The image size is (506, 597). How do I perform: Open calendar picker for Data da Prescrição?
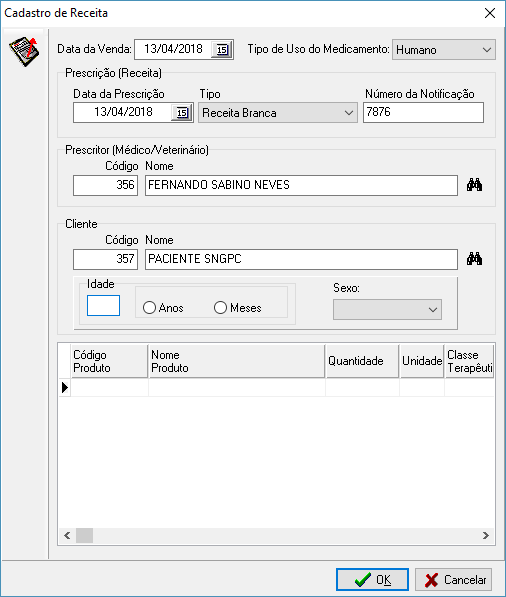182,113
